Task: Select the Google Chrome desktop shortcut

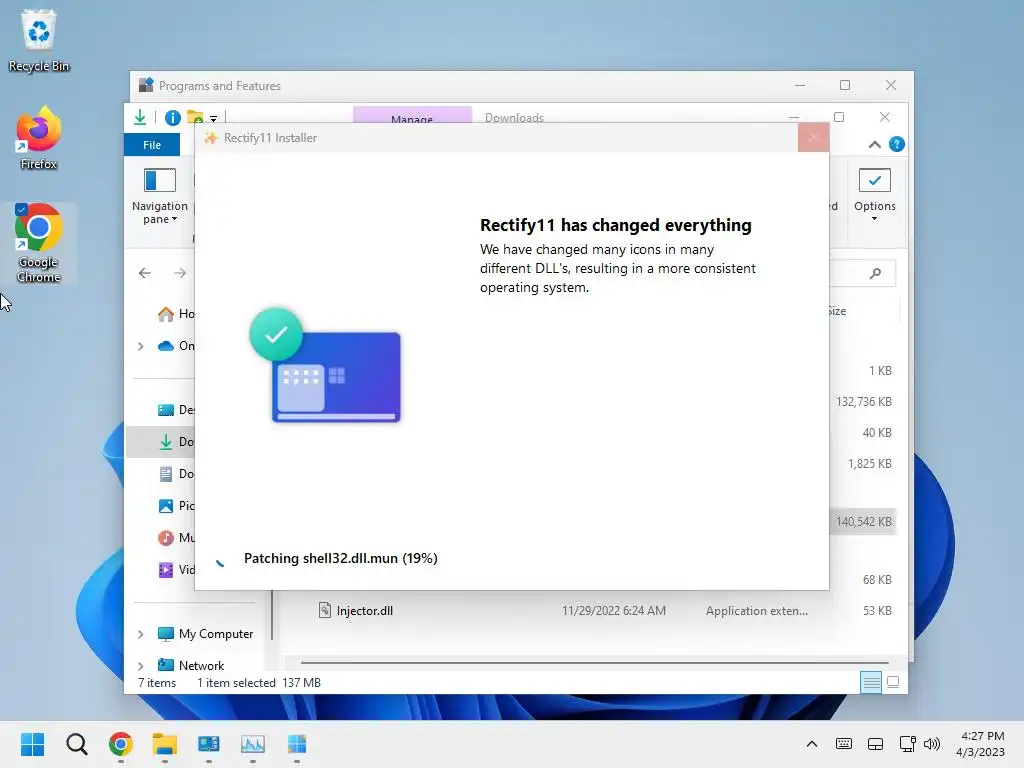Action: coord(39,243)
